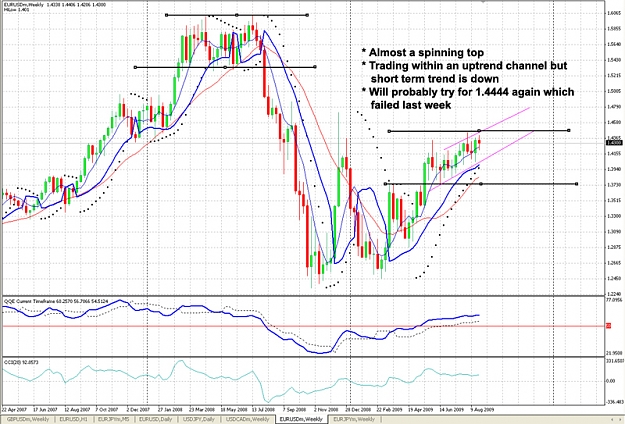The height and width of the screenshot is (424, 625).
Task: Select the "Trading within an uptrend channel" note
Action: point(464,72)
